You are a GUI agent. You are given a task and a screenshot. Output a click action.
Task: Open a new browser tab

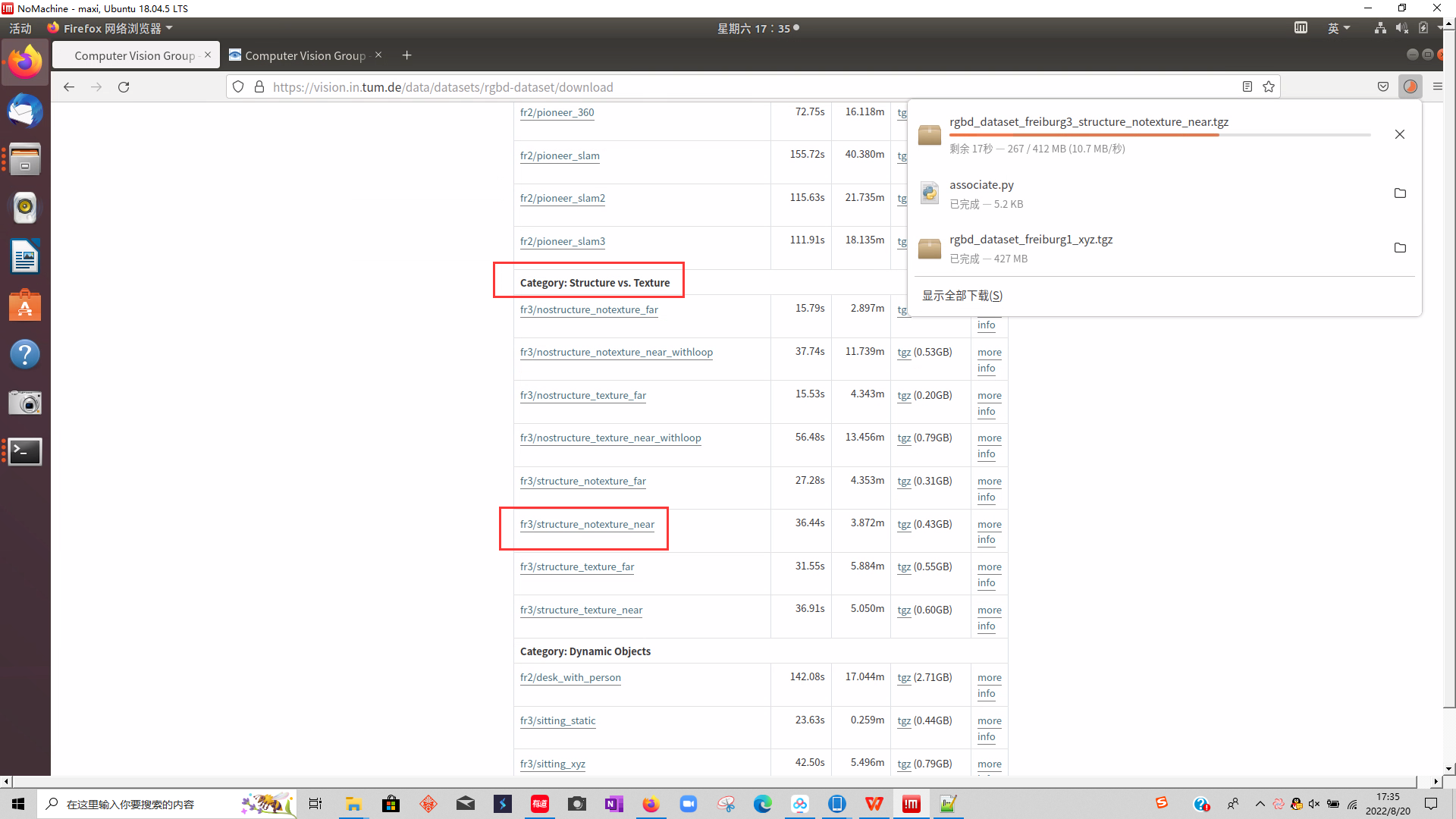tap(407, 55)
